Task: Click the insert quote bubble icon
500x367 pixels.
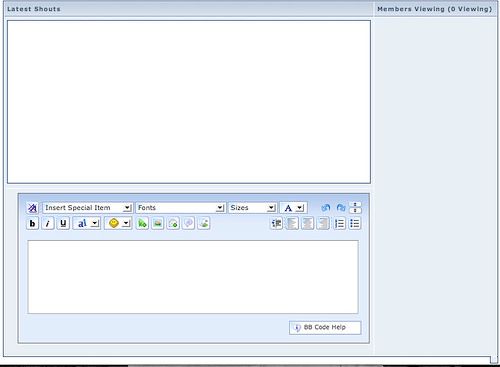Action: point(188,223)
